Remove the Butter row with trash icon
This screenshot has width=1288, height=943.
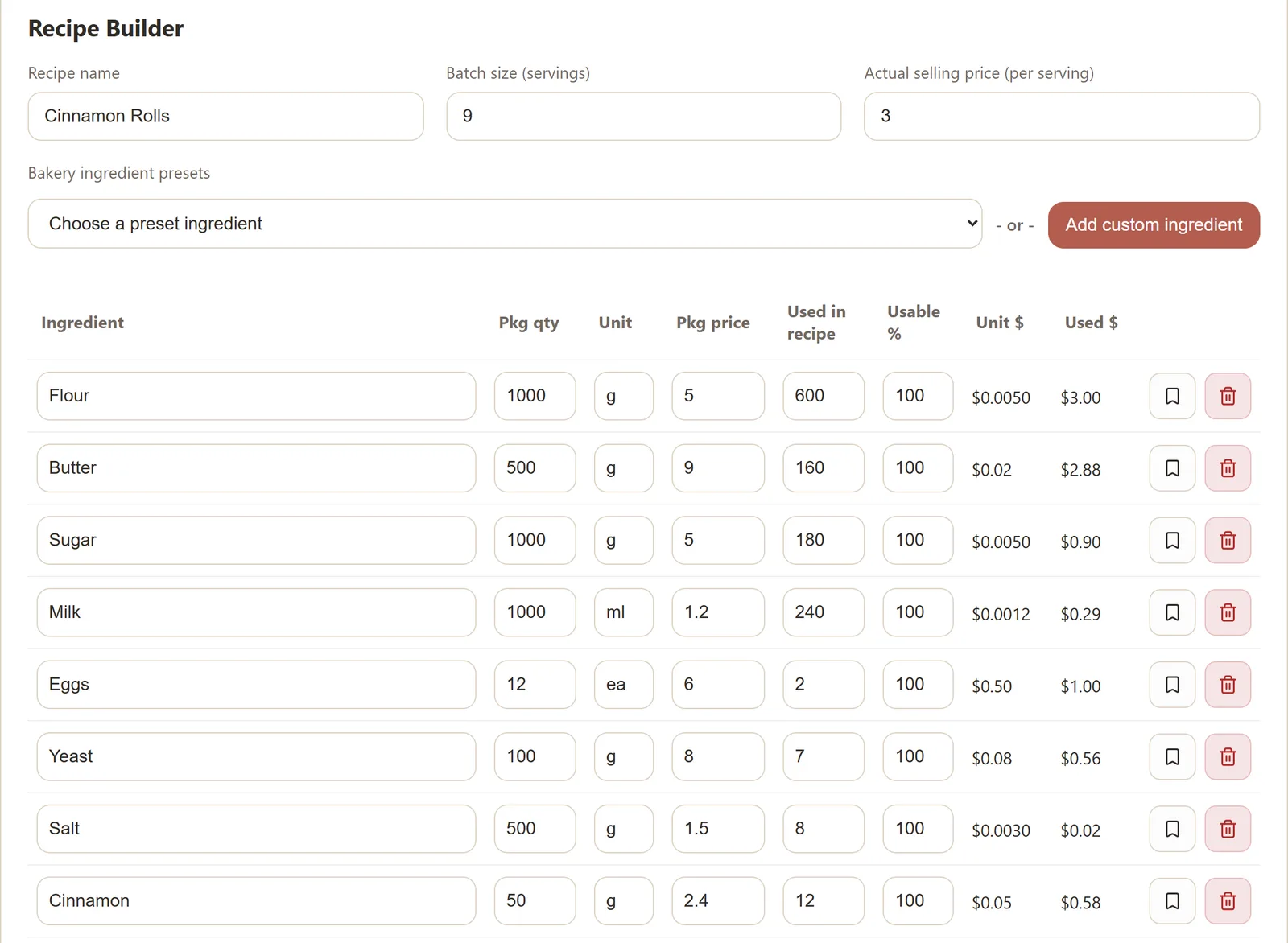pyautogui.click(x=1228, y=468)
